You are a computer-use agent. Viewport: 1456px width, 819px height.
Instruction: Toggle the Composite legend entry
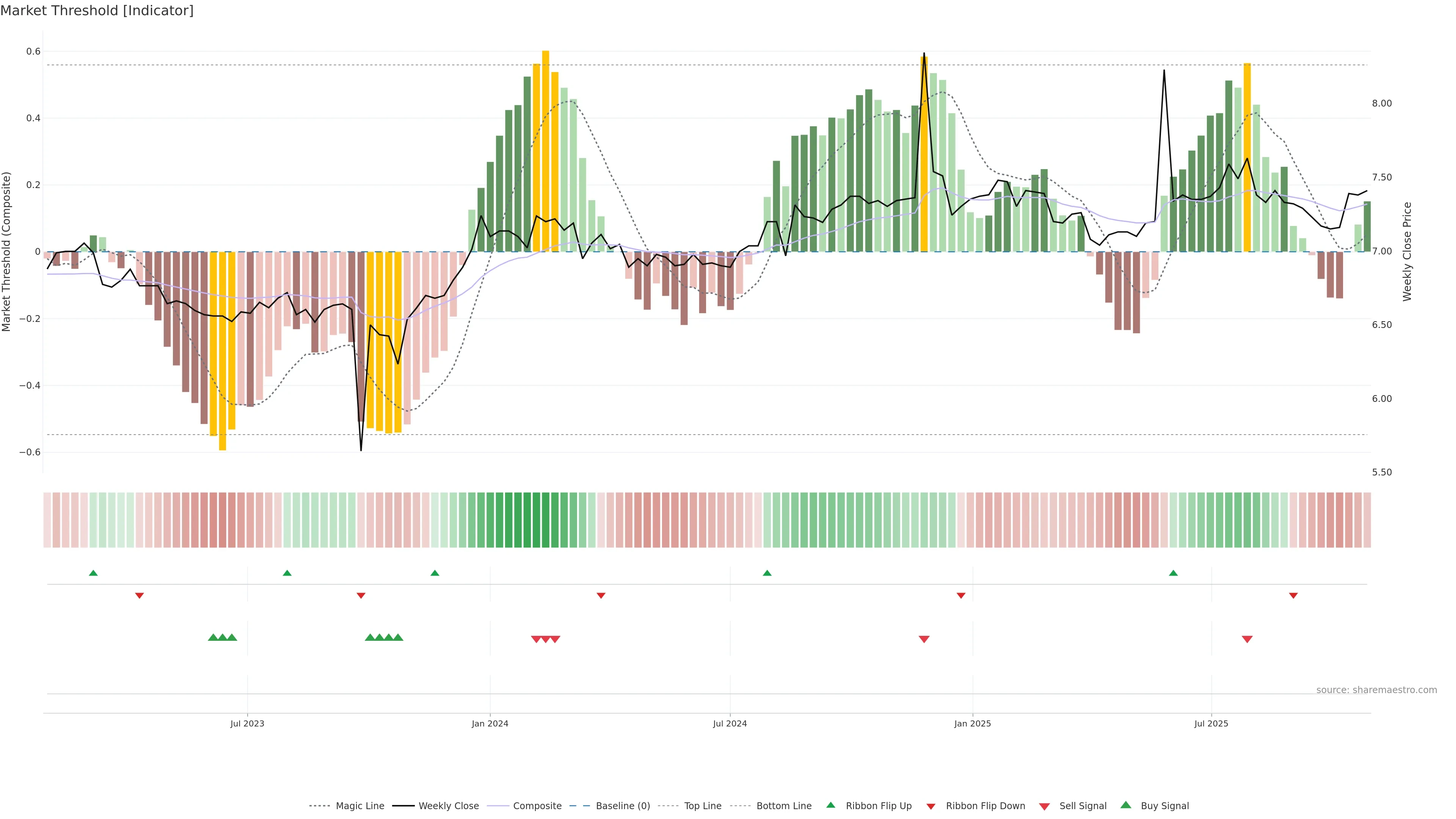537,806
